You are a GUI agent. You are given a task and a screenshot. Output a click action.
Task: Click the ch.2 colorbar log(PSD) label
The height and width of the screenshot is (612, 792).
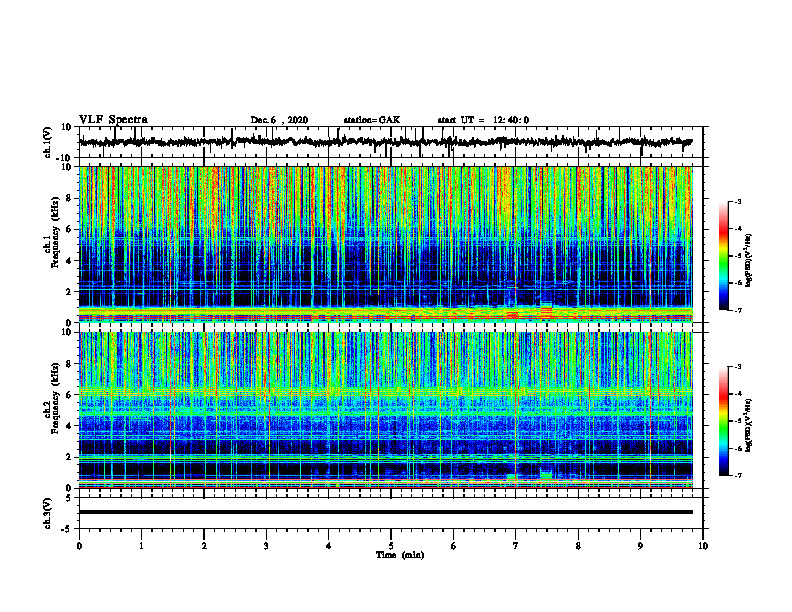pos(749,425)
